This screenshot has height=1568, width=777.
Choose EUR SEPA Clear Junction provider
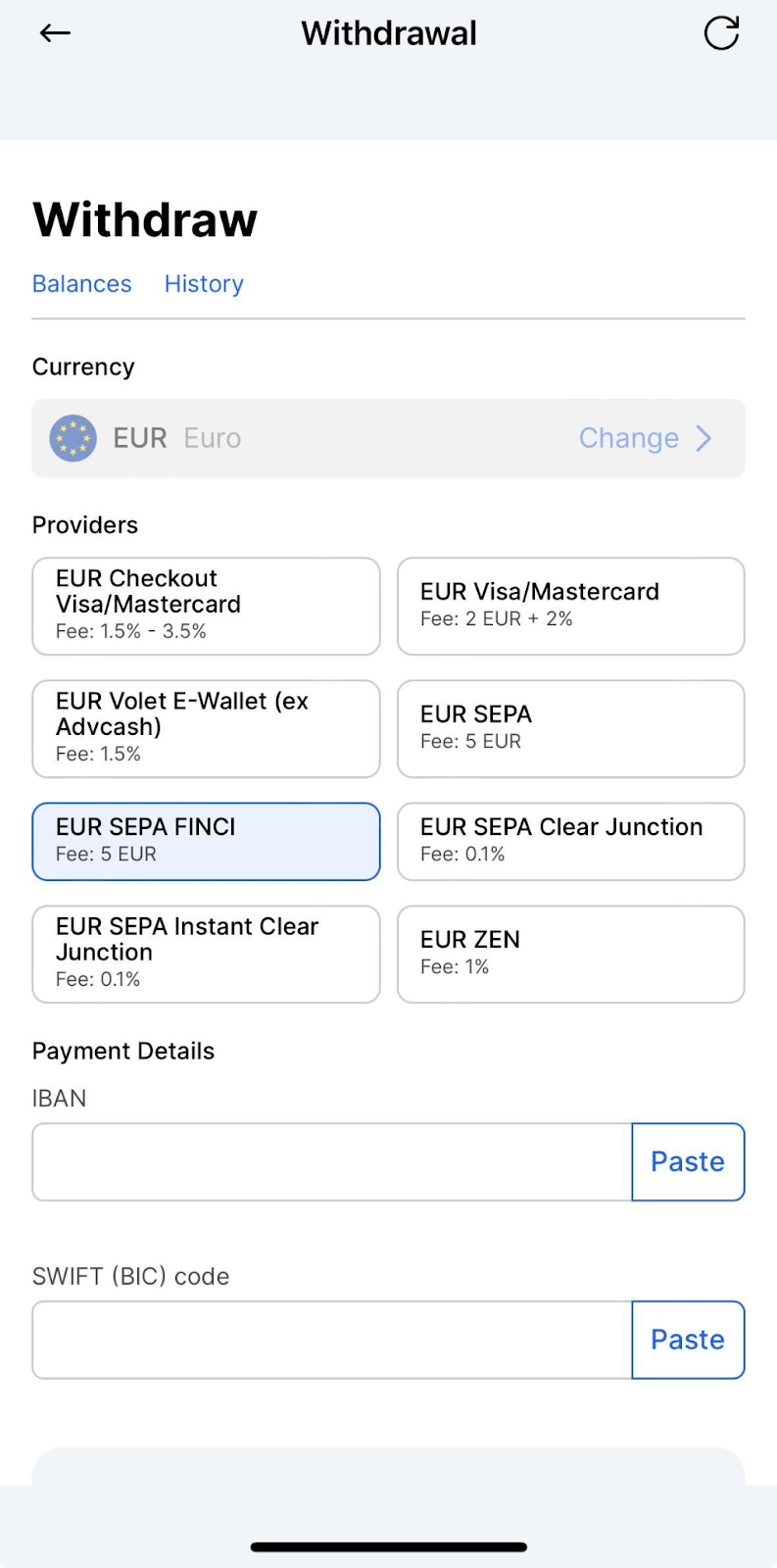click(x=570, y=841)
